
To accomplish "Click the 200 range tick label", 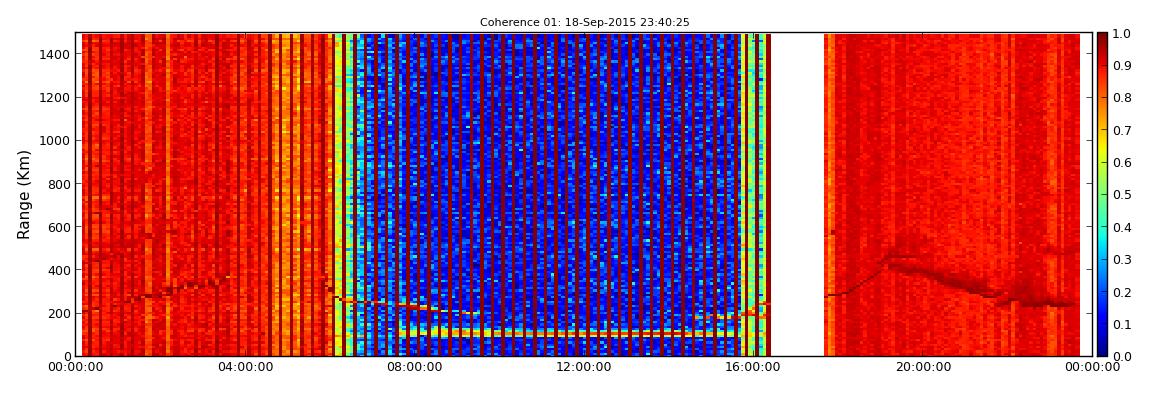I will pyautogui.click(x=59, y=313).
